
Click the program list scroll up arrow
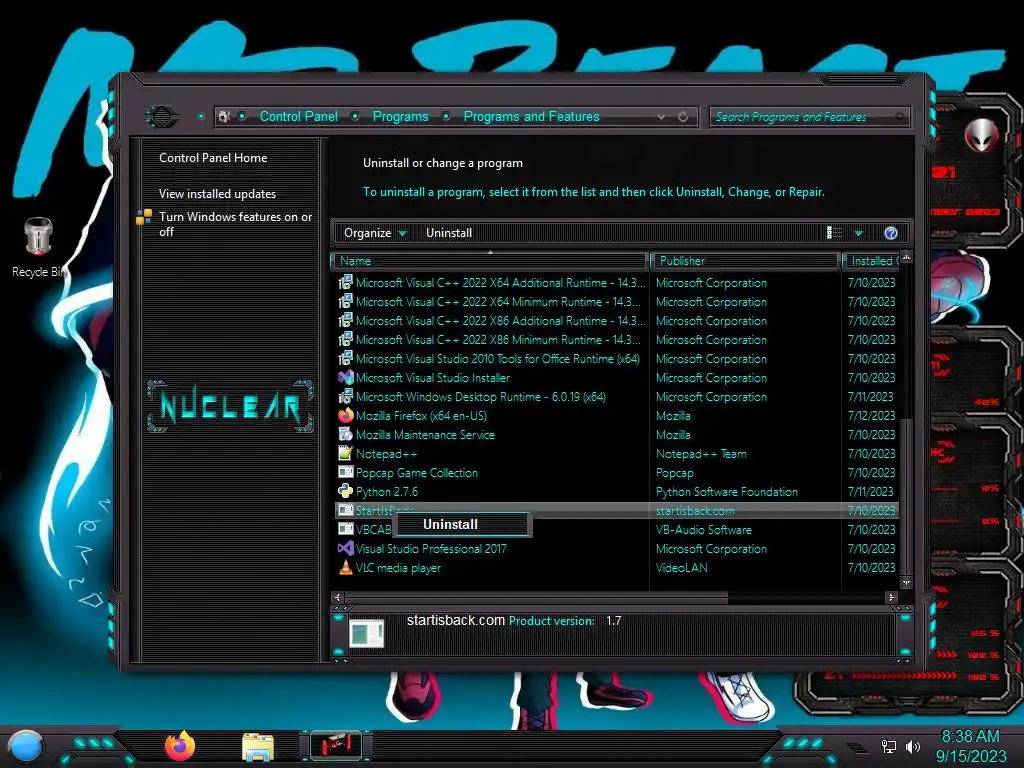pyautogui.click(x=906, y=257)
